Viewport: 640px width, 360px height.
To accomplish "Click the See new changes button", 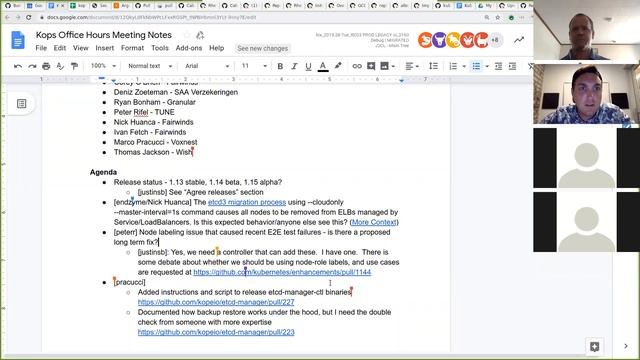I will pos(262,48).
